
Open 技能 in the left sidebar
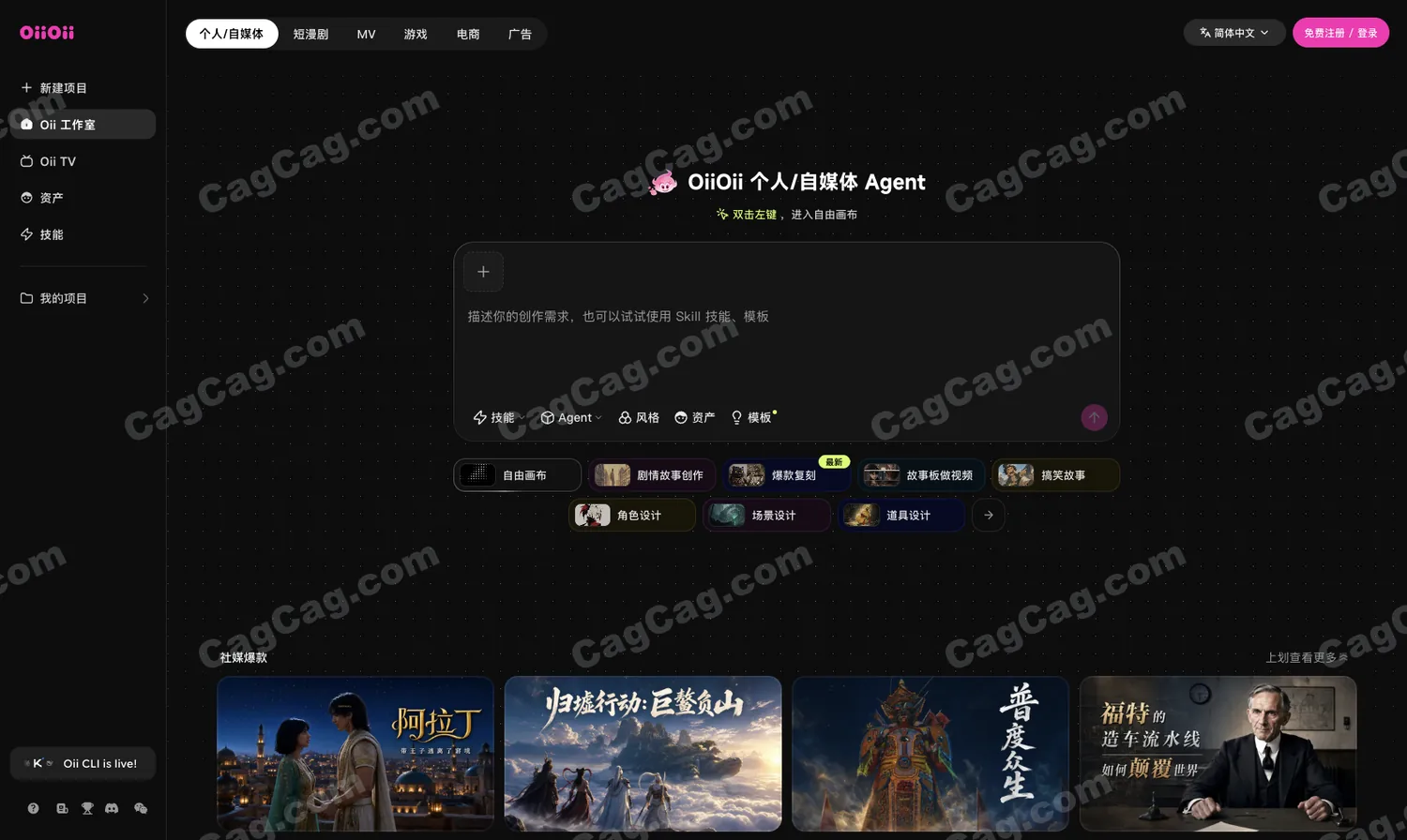[x=83, y=234]
